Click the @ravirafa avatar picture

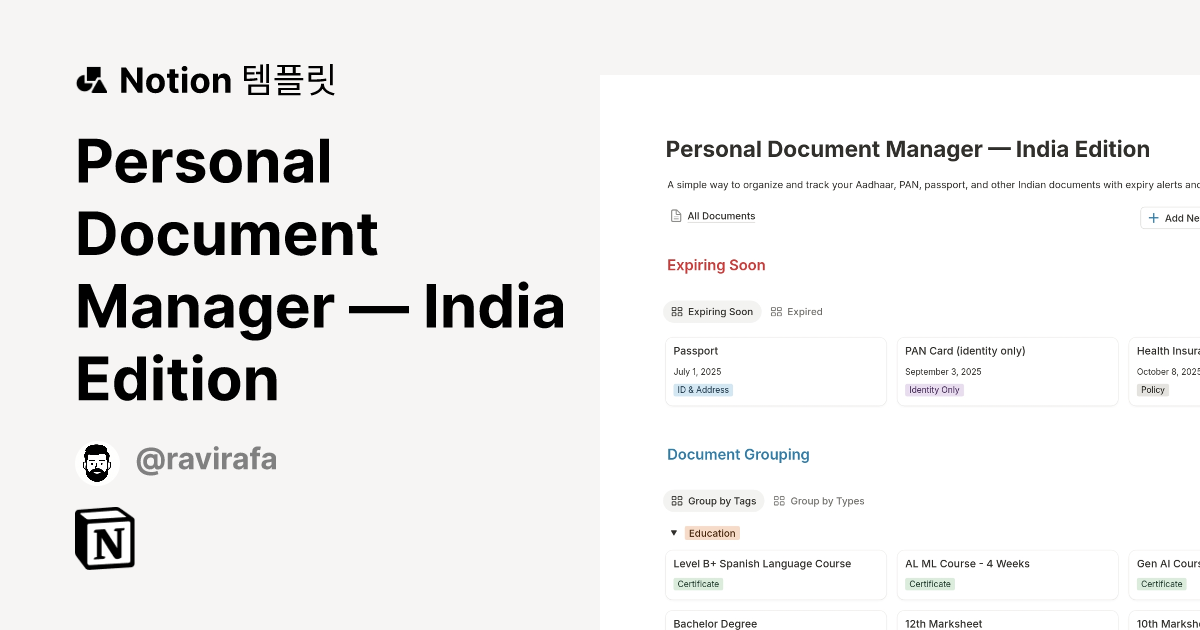[x=97, y=462]
